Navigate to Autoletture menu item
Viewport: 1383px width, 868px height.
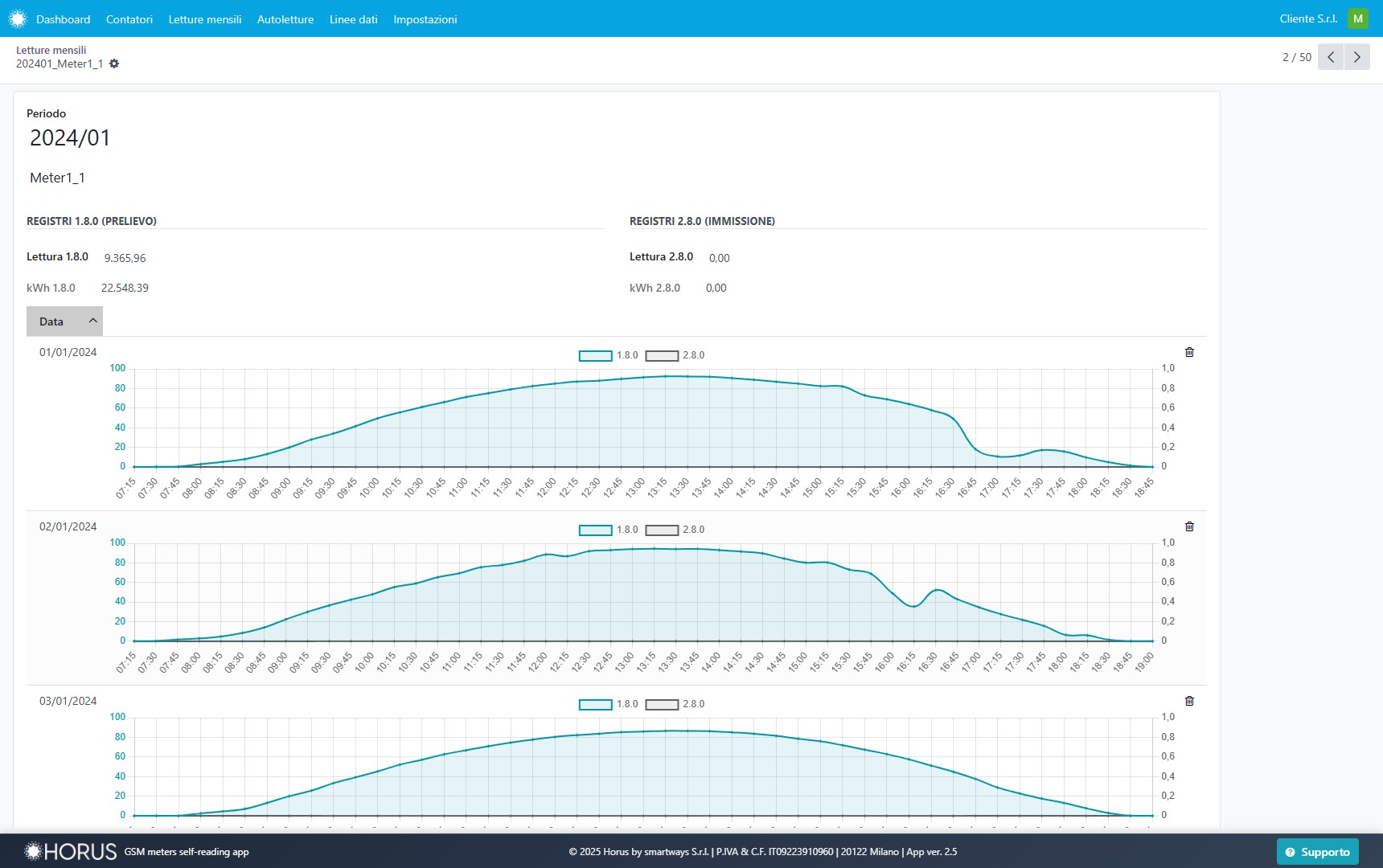click(x=285, y=19)
